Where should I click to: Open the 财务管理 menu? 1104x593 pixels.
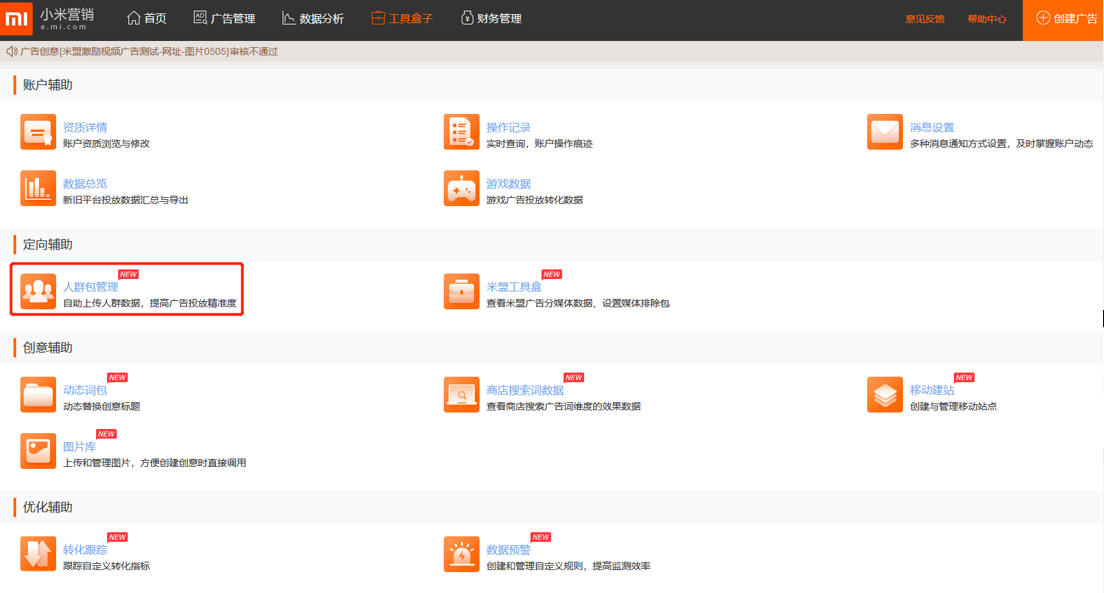[x=491, y=18]
